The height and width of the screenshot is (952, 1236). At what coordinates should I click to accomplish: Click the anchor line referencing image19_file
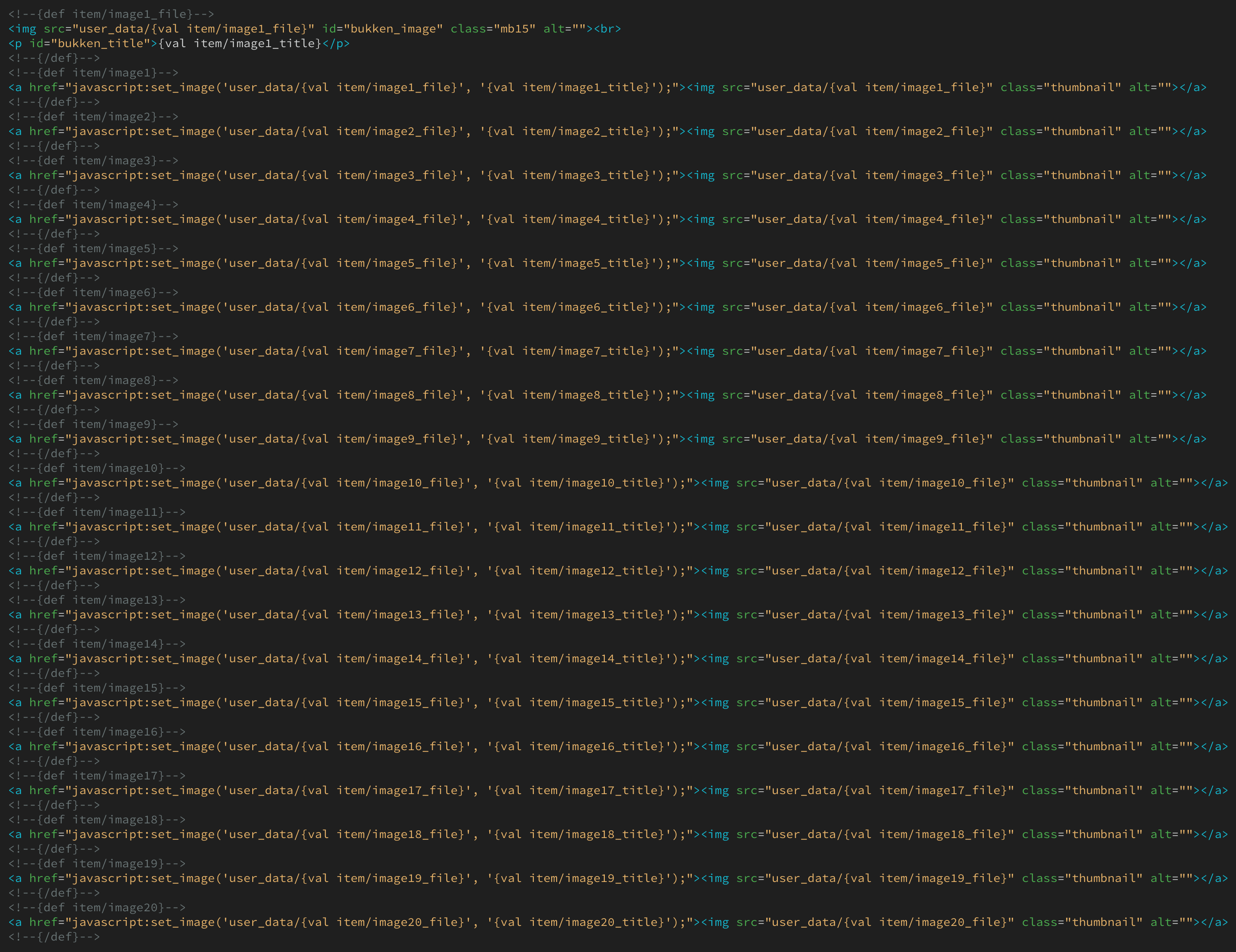pyautogui.click(x=618, y=878)
